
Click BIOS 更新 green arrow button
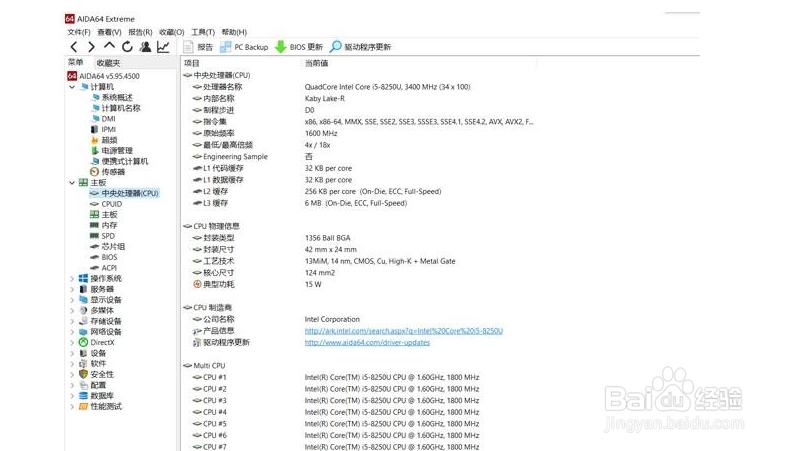pos(299,47)
